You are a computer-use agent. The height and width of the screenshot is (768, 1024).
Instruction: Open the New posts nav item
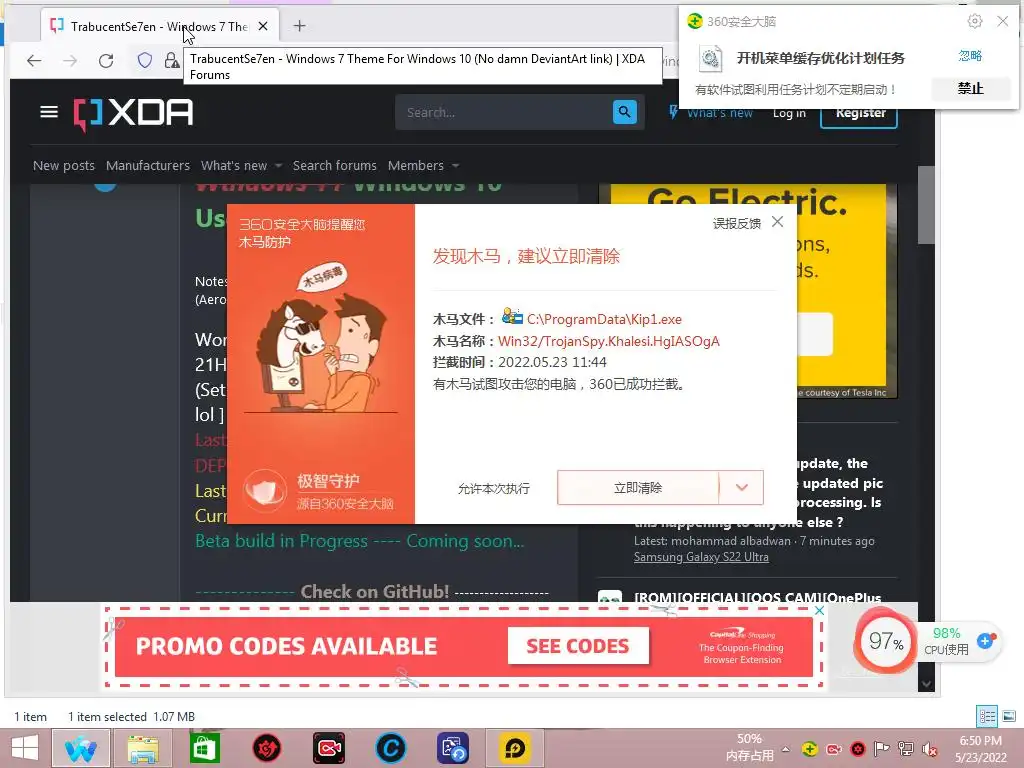[64, 165]
